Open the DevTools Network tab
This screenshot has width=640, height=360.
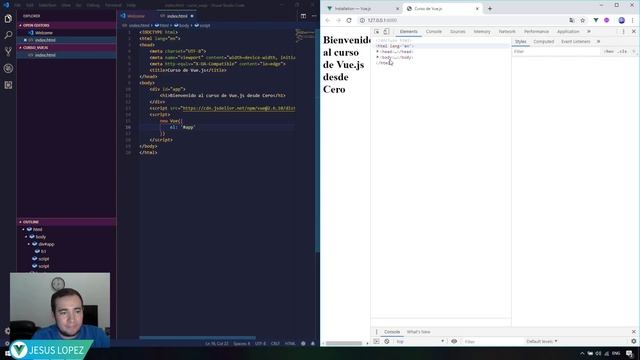tap(507, 31)
